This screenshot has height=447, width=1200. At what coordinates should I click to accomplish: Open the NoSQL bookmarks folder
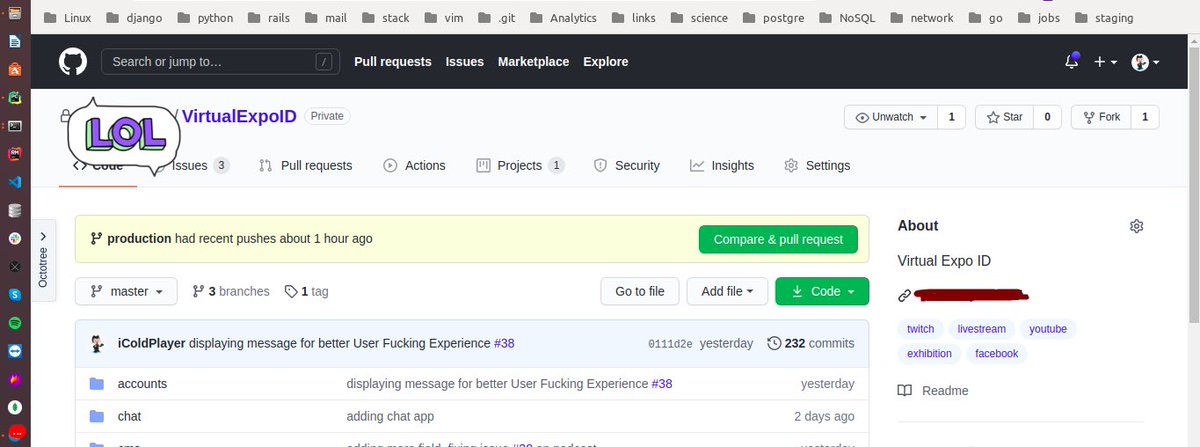pos(849,18)
